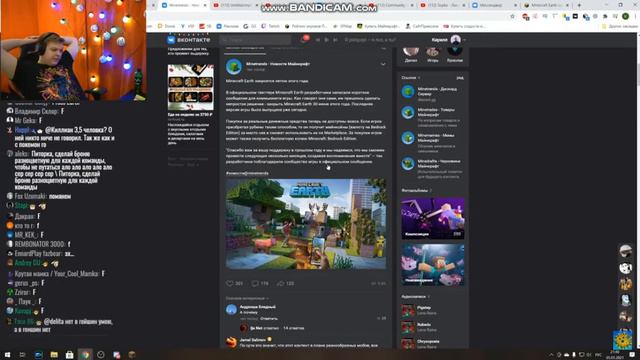Open the purple photo album thumbnail

[x=433, y=218]
